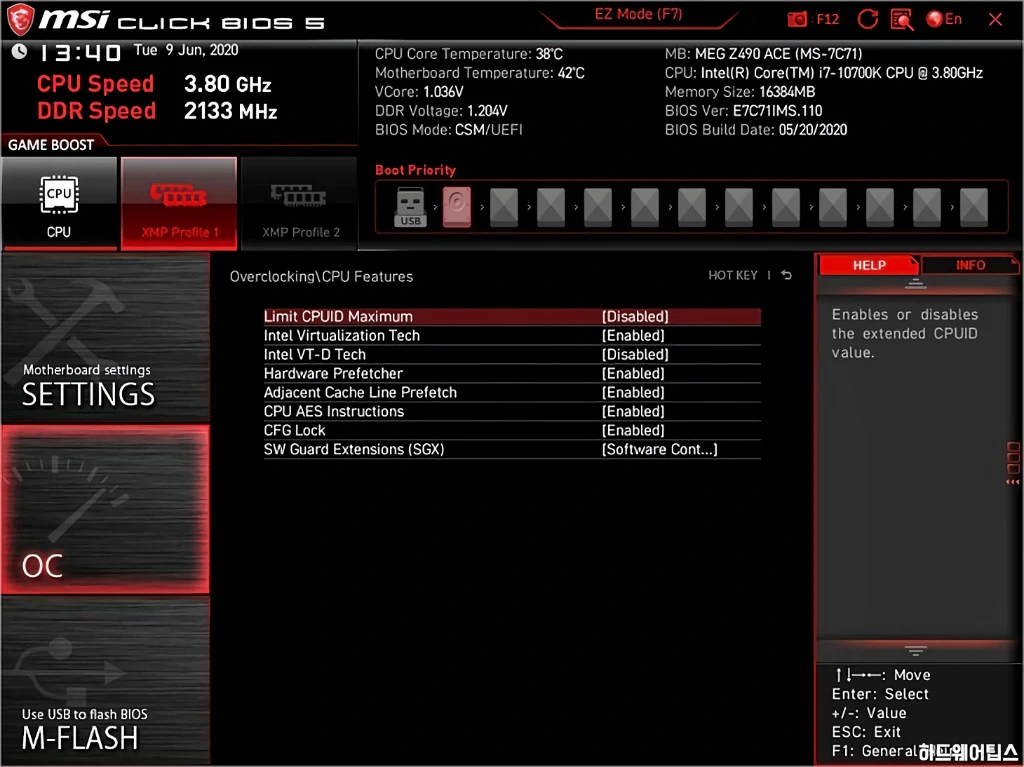Select the USB boot device icon
The image size is (1024, 767).
point(410,207)
